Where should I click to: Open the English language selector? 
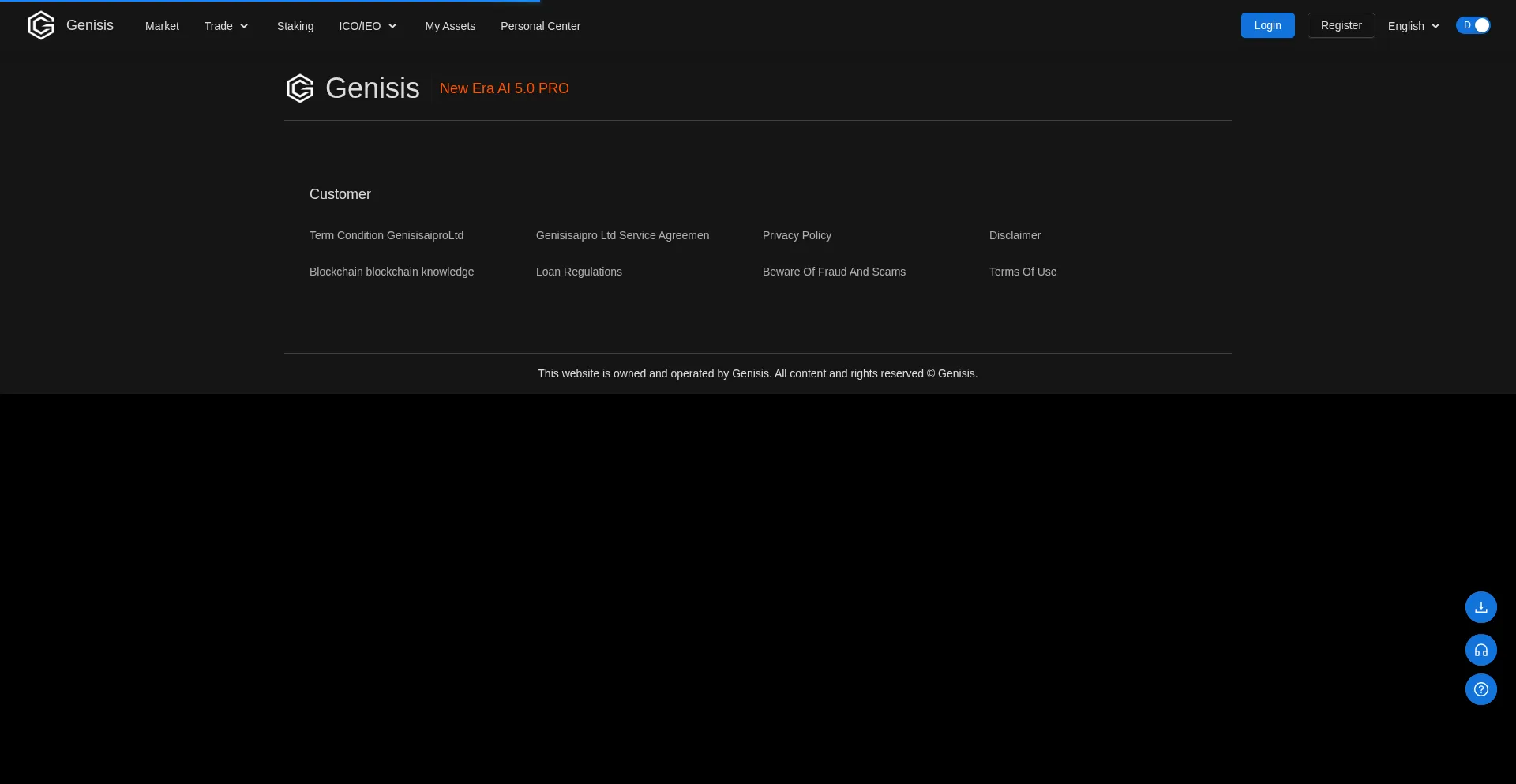(1413, 26)
